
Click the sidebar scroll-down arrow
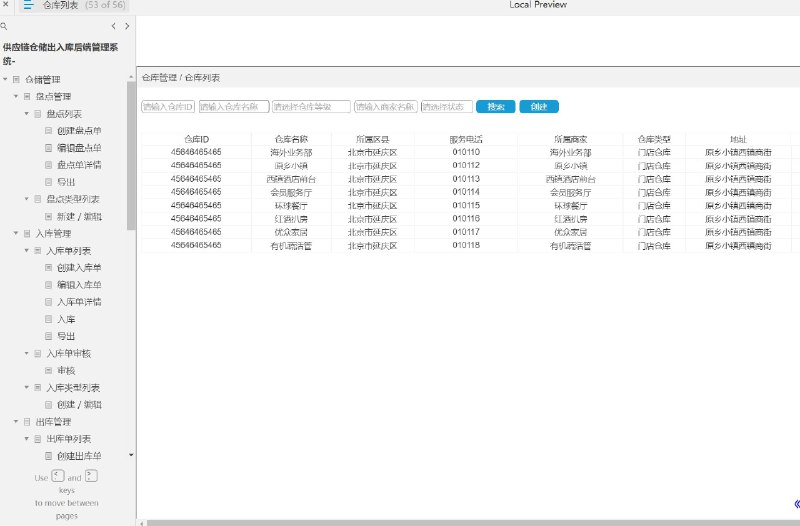pyautogui.click(x=131, y=455)
